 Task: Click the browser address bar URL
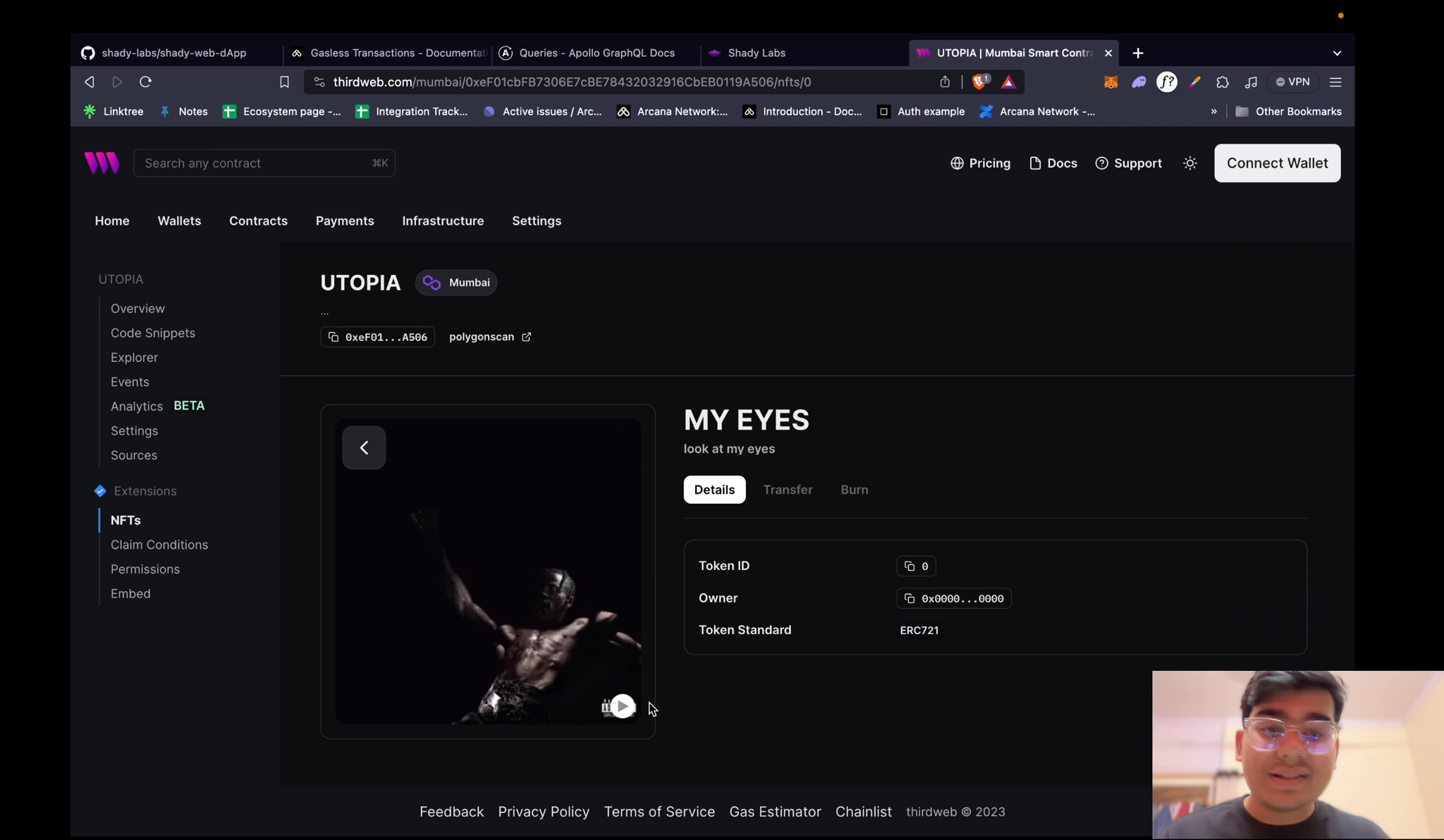tap(572, 82)
